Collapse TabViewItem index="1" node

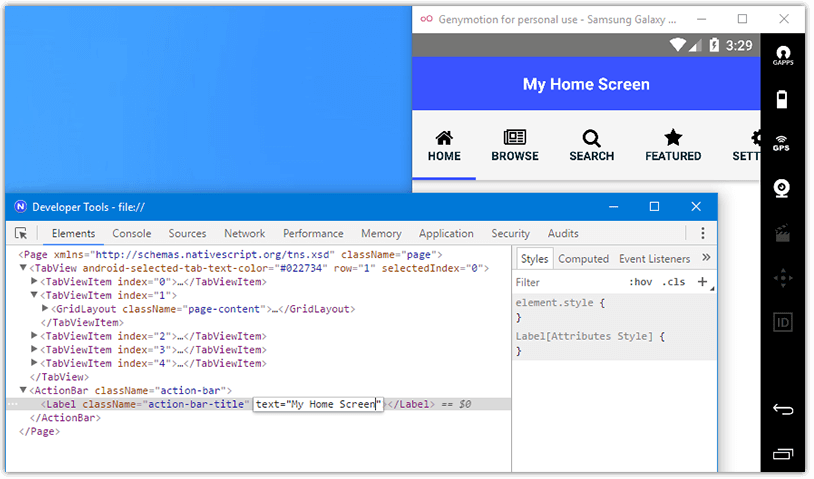pos(34,295)
